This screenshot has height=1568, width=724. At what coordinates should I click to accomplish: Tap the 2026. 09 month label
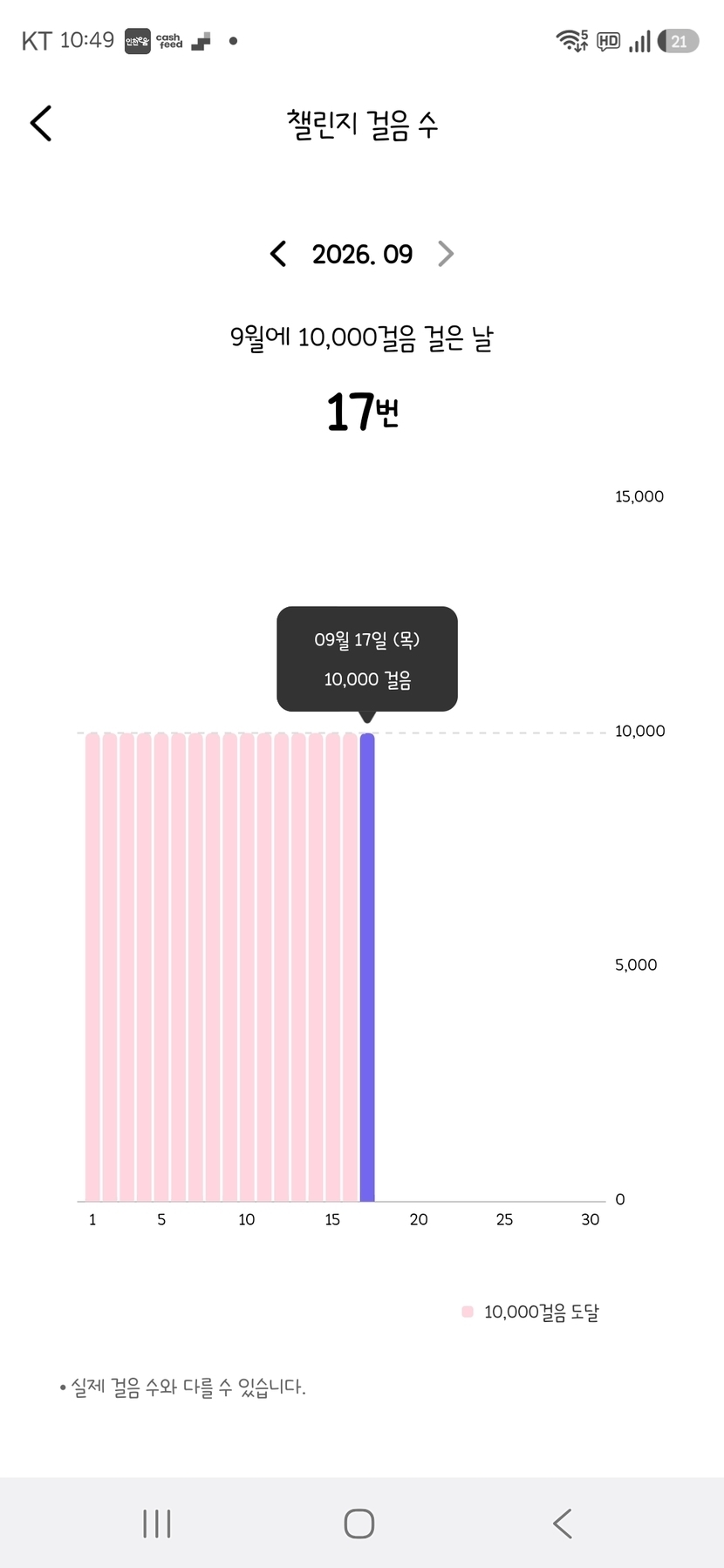pyautogui.click(x=362, y=254)
